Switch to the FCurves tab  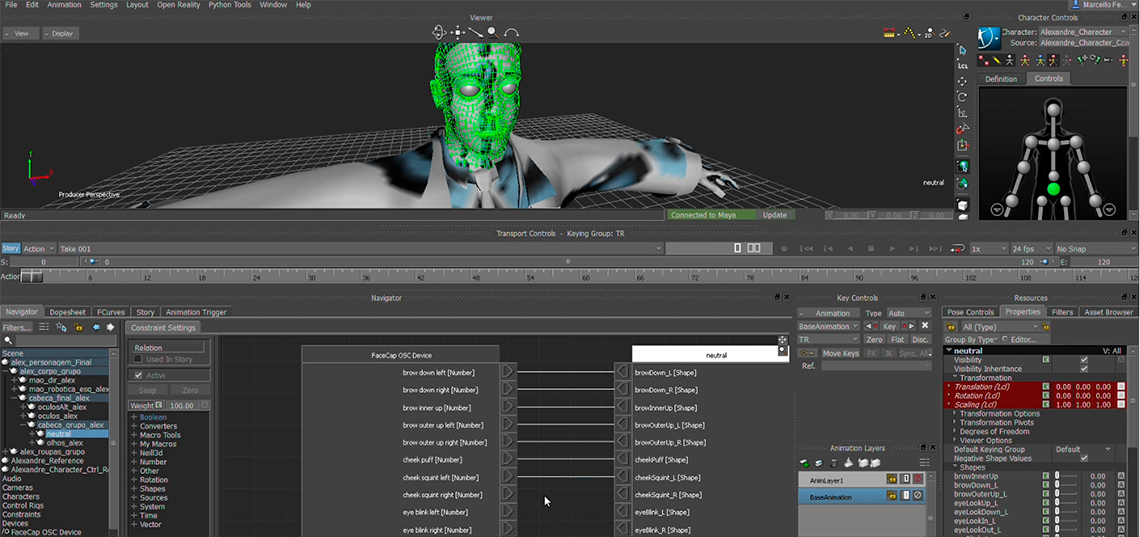click(111, 312)
